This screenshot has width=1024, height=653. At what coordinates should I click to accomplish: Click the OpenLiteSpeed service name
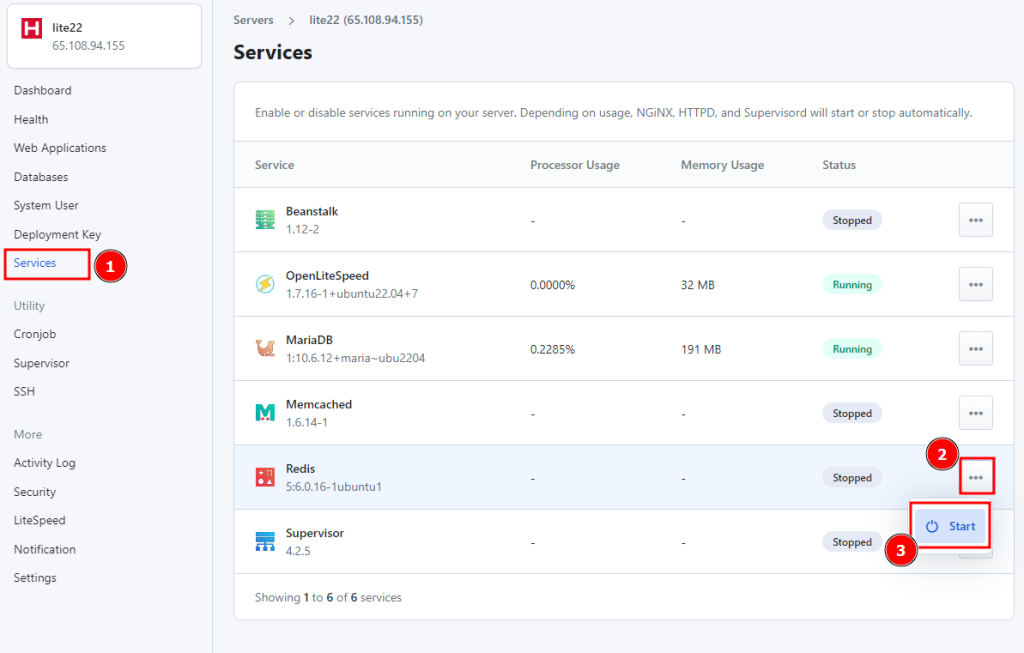coord(327,276)
